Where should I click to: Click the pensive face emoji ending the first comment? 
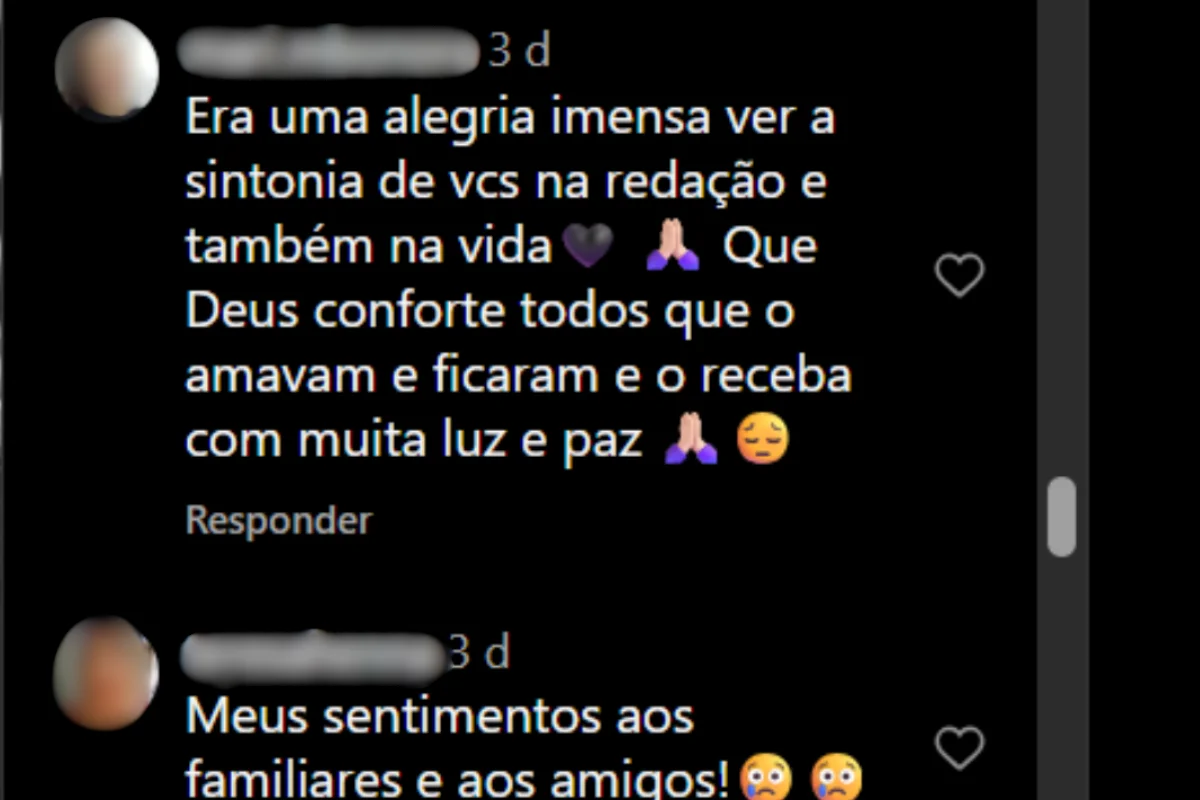pos(763,440)
